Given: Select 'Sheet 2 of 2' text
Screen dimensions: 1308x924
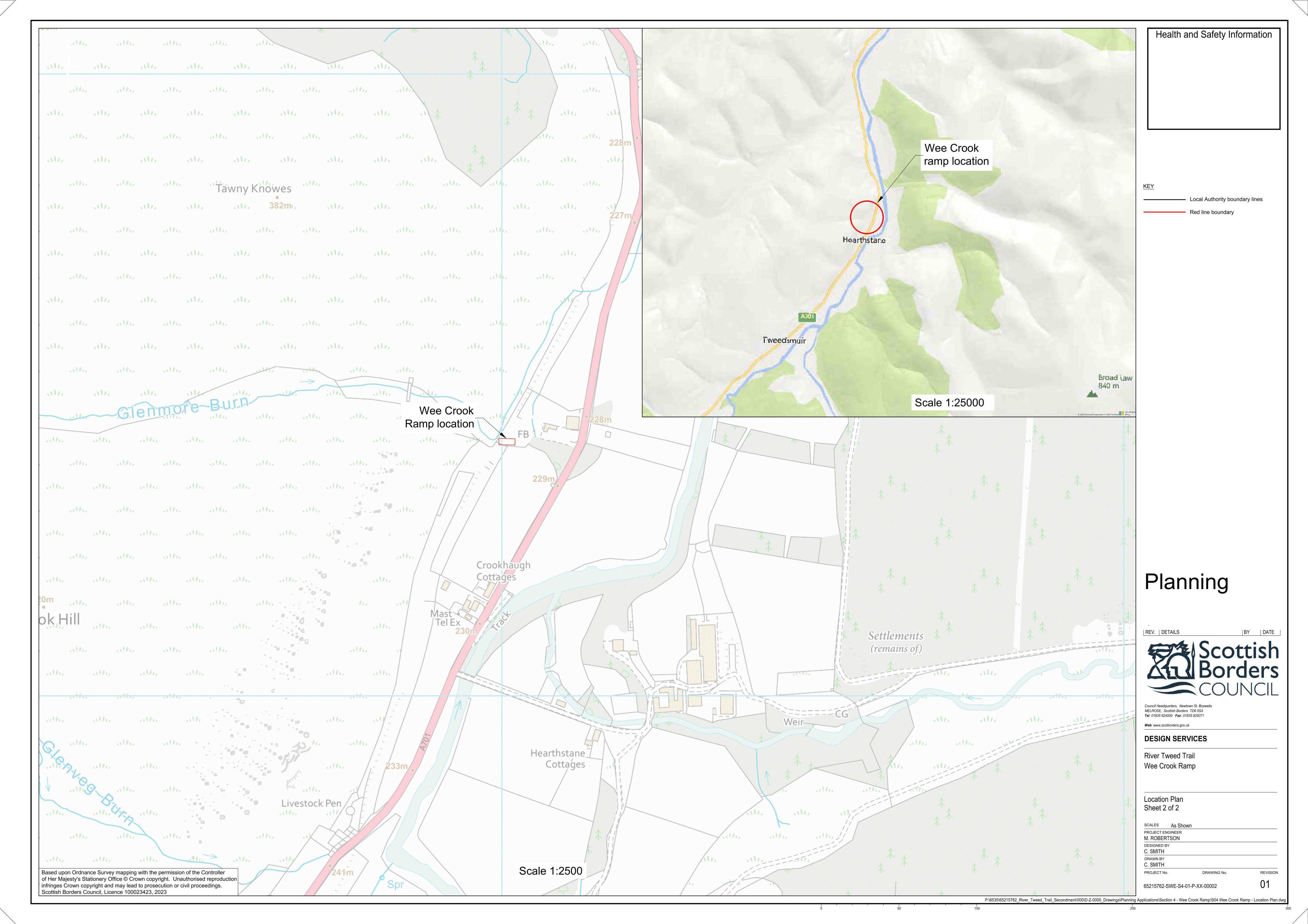Looking at the screenshot, I should [x=1162, y=808].
